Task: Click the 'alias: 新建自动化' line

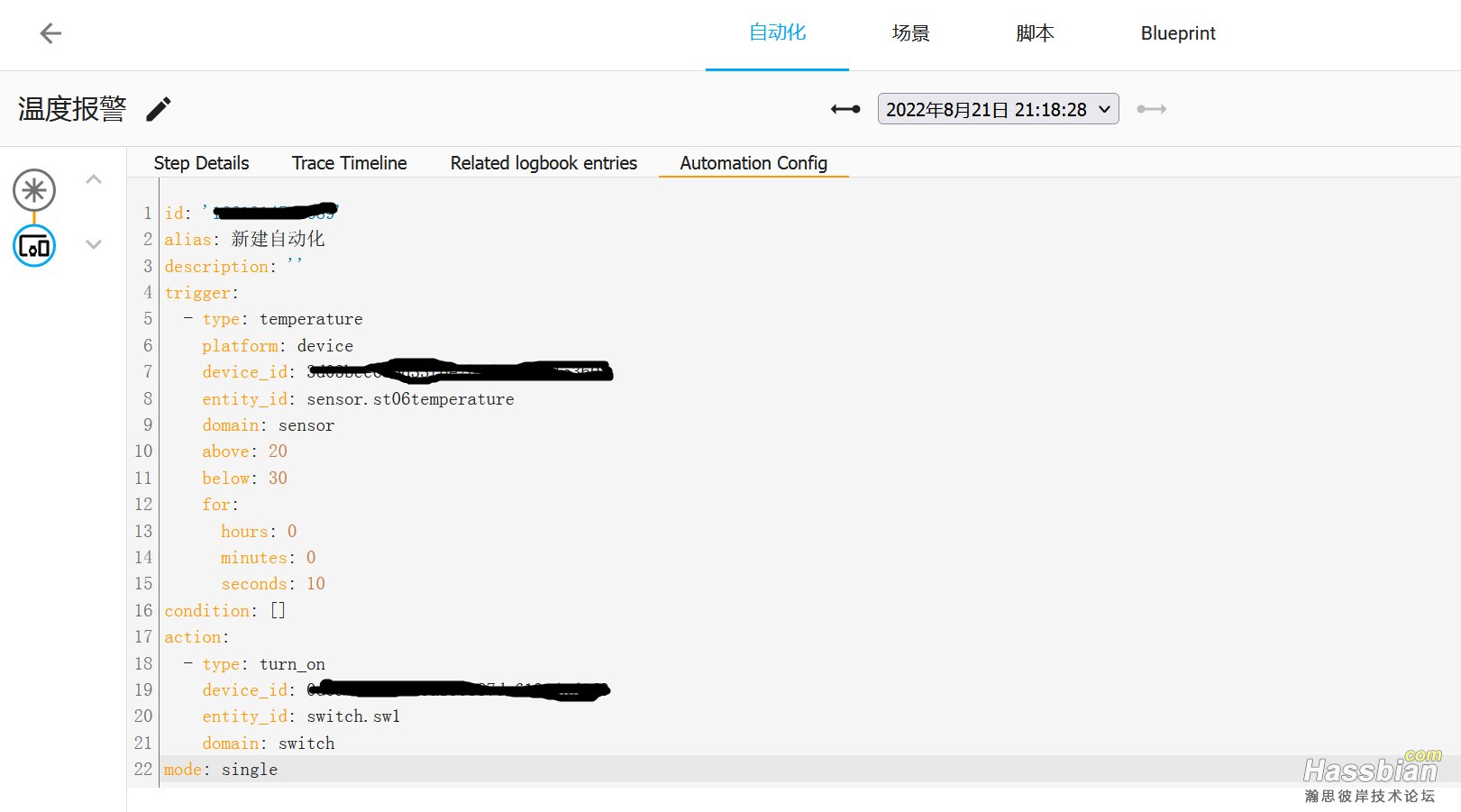Action: [x=244, y=239]
